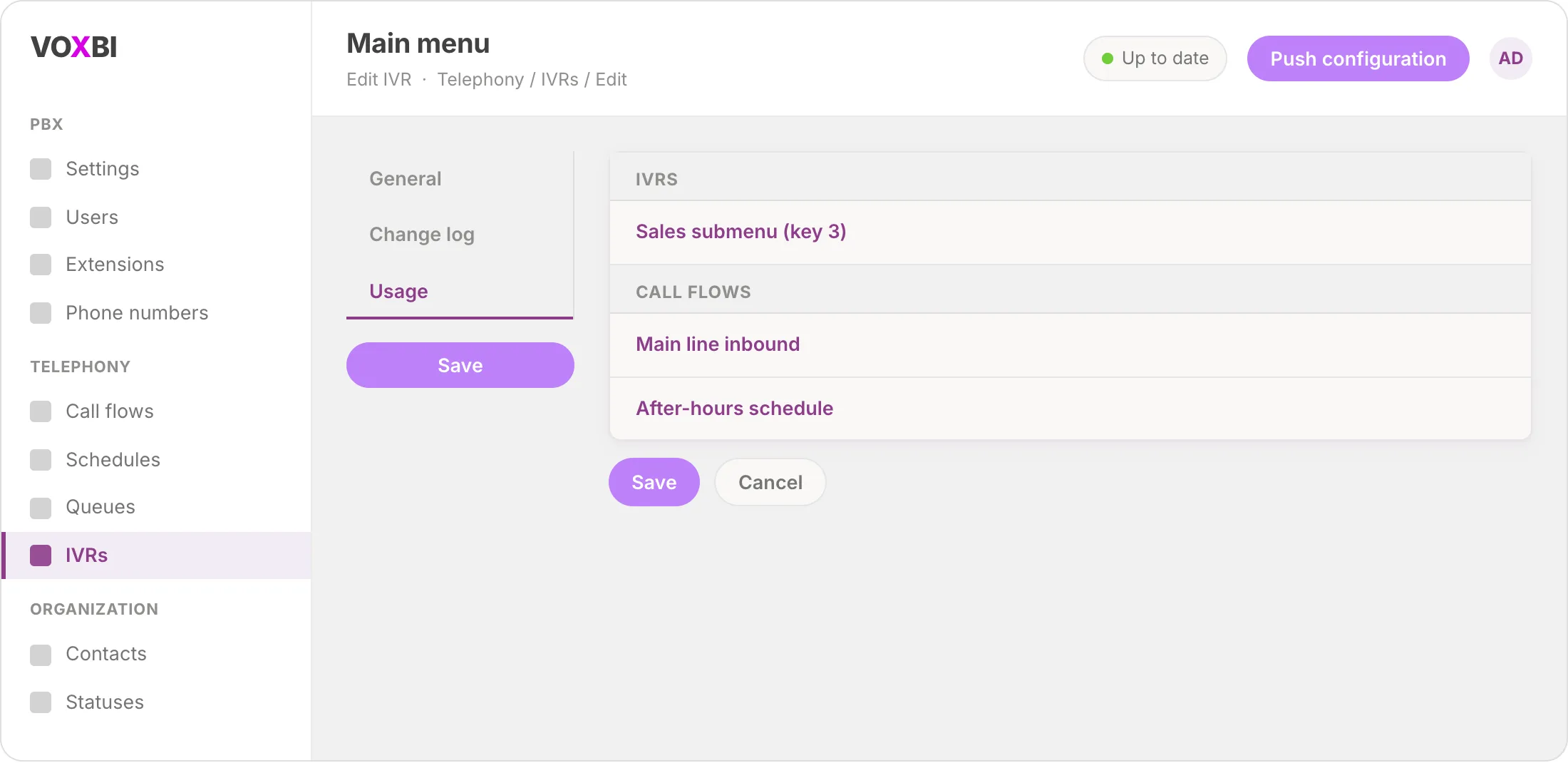Go to Schedules
This screenshot has width=1568, height=763.
(156, 460)
